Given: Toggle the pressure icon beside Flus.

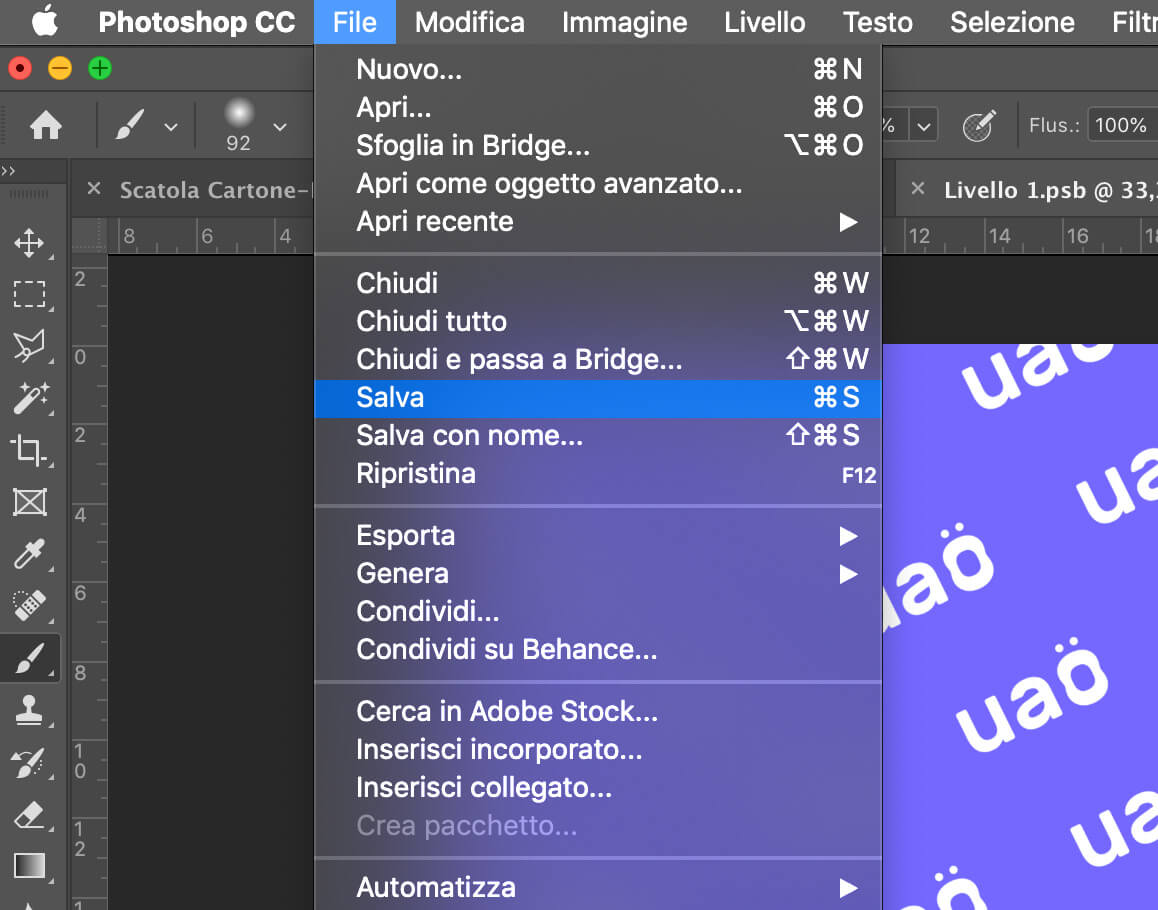Looking at the screenshot, I should 978,126.
